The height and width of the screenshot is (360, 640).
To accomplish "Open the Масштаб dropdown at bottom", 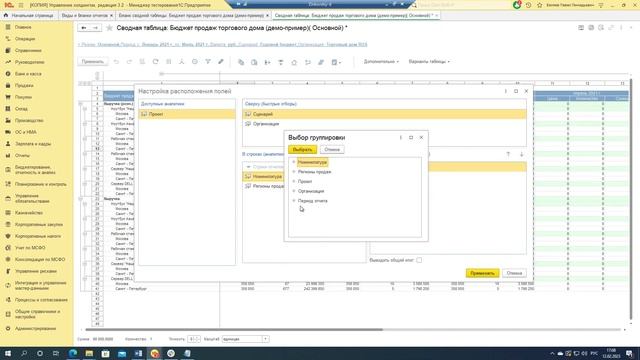I will [x=265, y=339].
